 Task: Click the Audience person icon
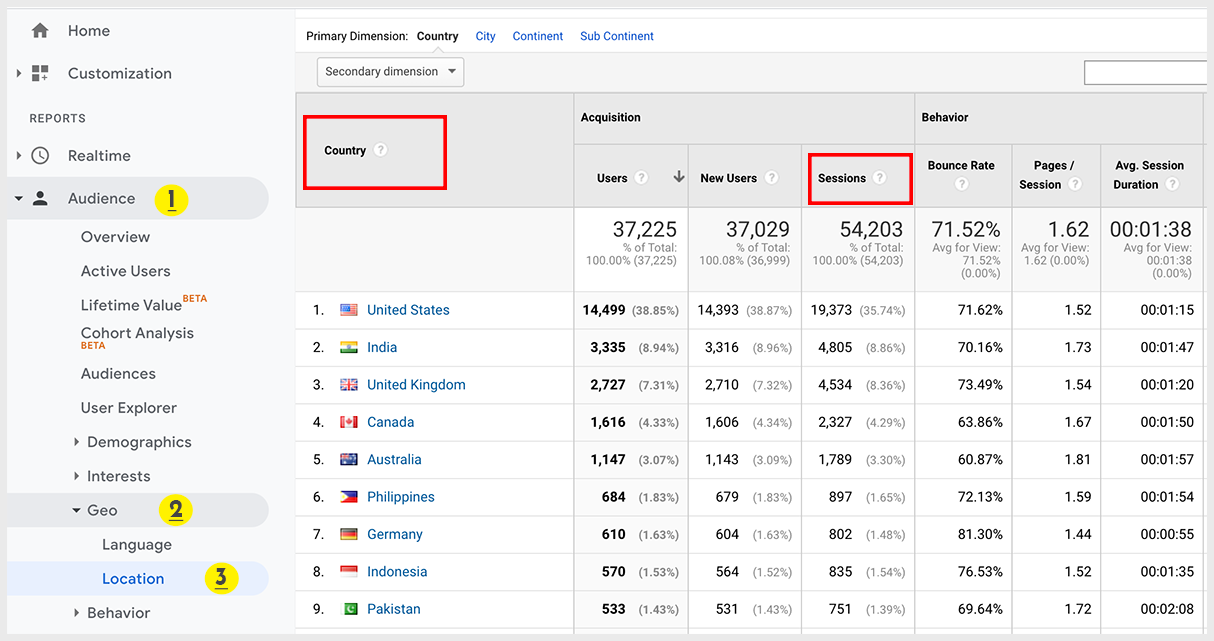40,198
